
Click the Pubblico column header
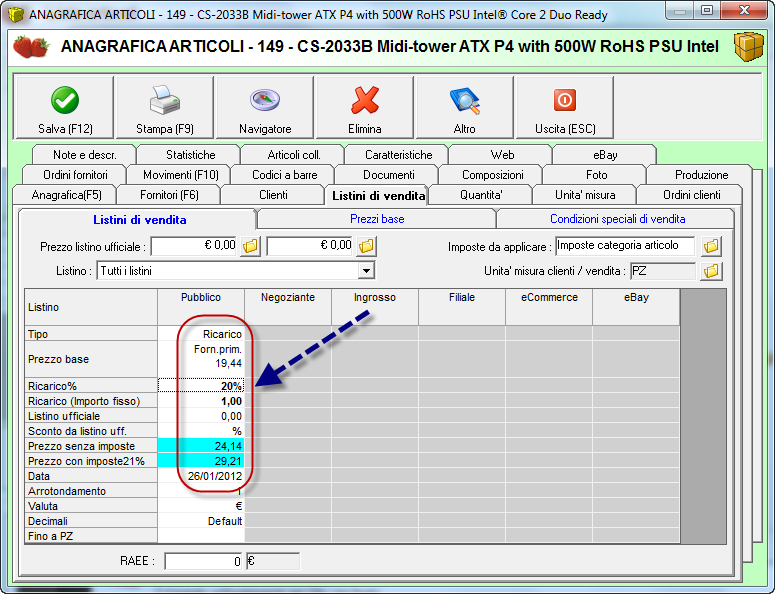click(x=201, y=307)
